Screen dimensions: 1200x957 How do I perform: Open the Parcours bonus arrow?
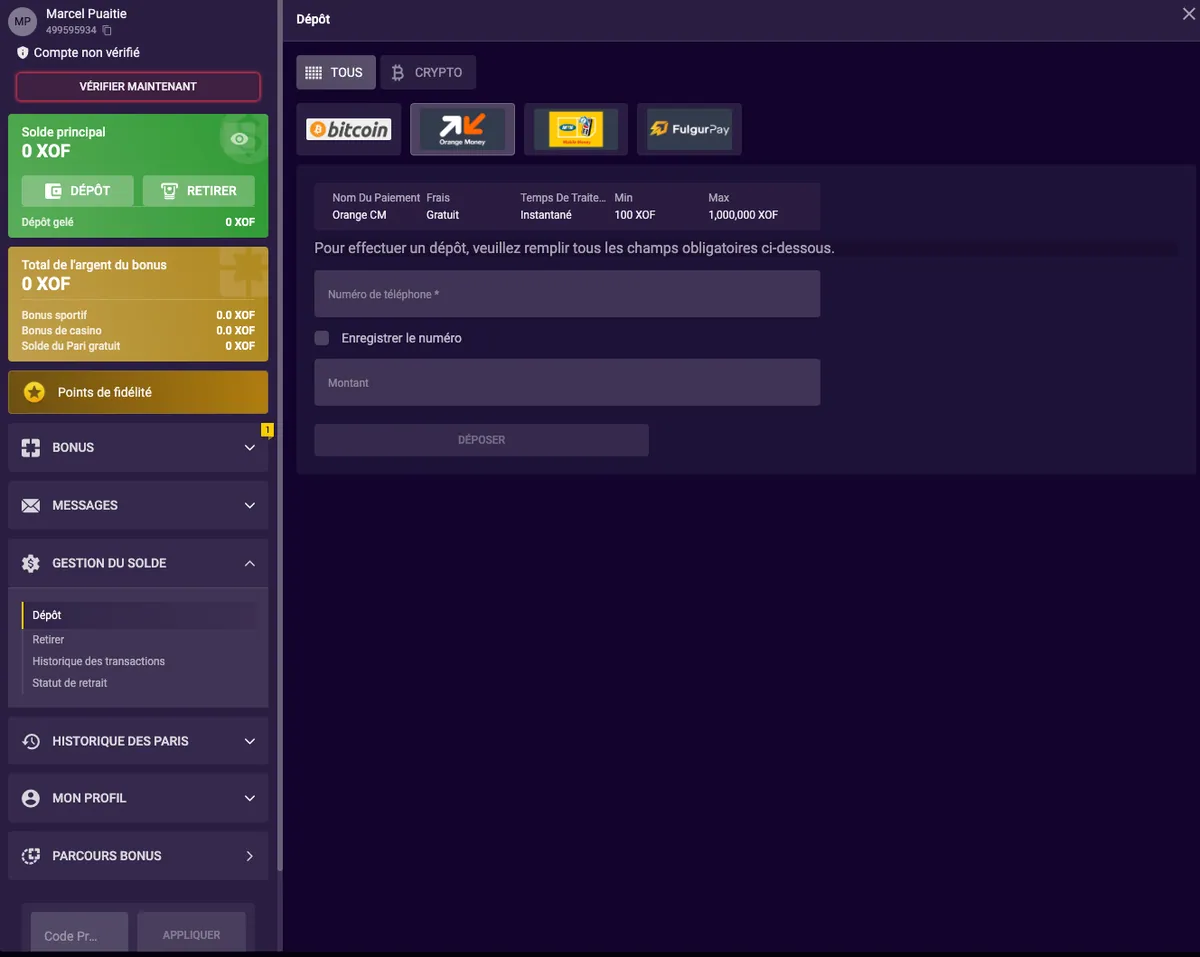250,856
